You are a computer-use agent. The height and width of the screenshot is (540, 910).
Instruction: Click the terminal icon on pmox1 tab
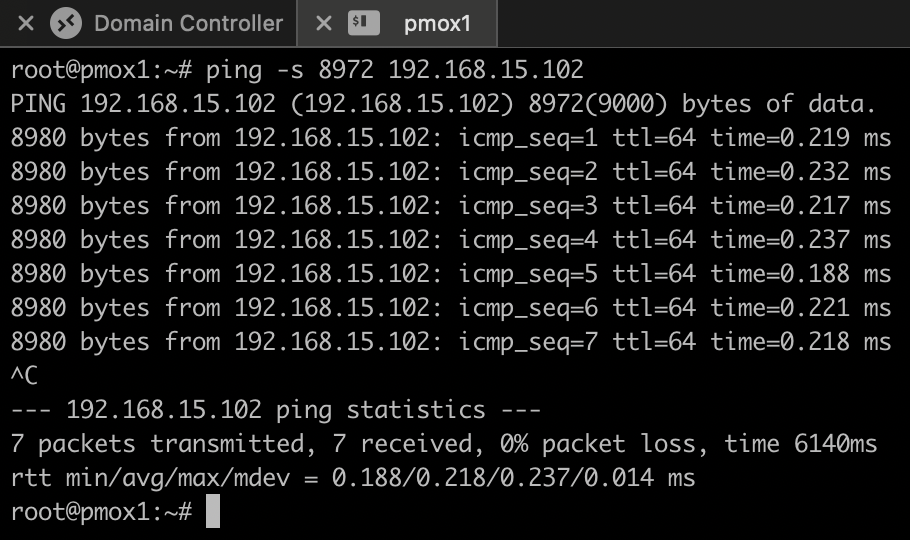tap(363, 23)
